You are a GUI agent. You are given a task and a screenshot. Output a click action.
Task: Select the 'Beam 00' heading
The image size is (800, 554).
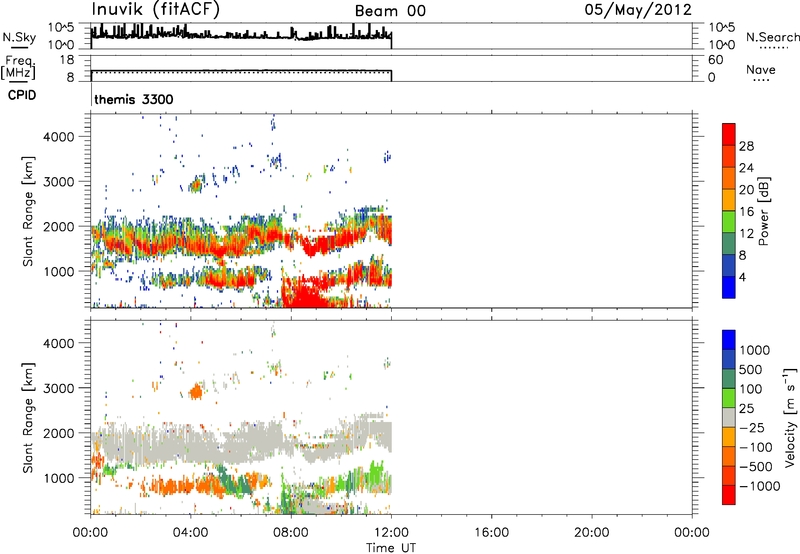click(x=390, y=11)
